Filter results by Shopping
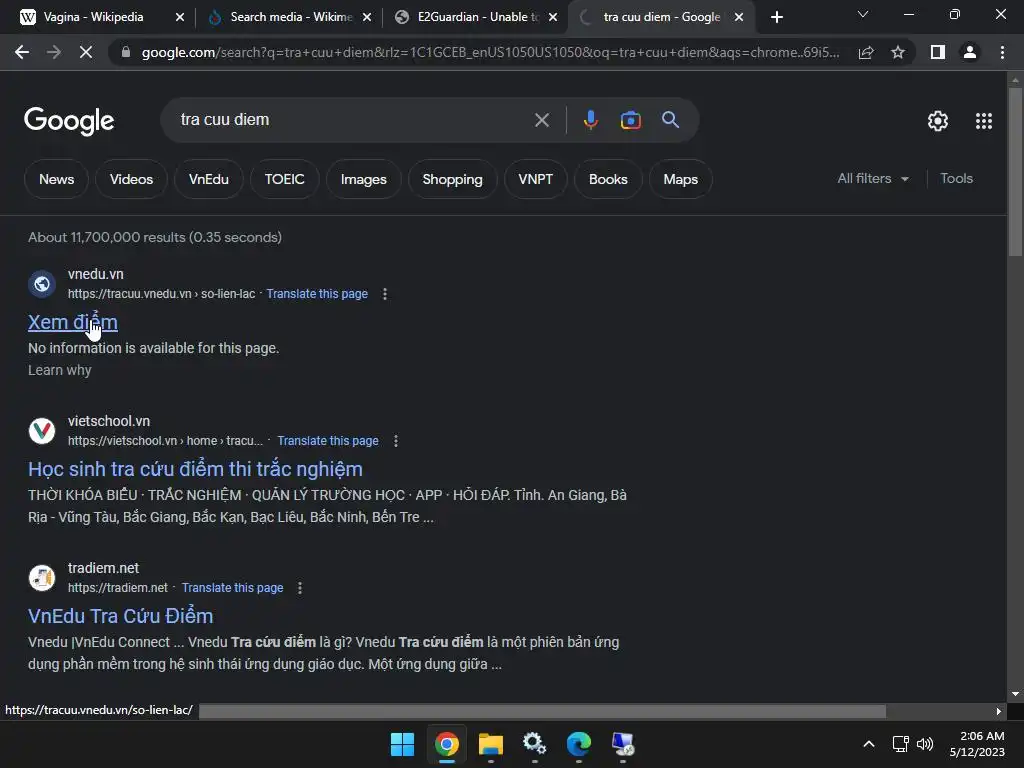This screenshot has height=768, width=1024. tap(452, 179)
